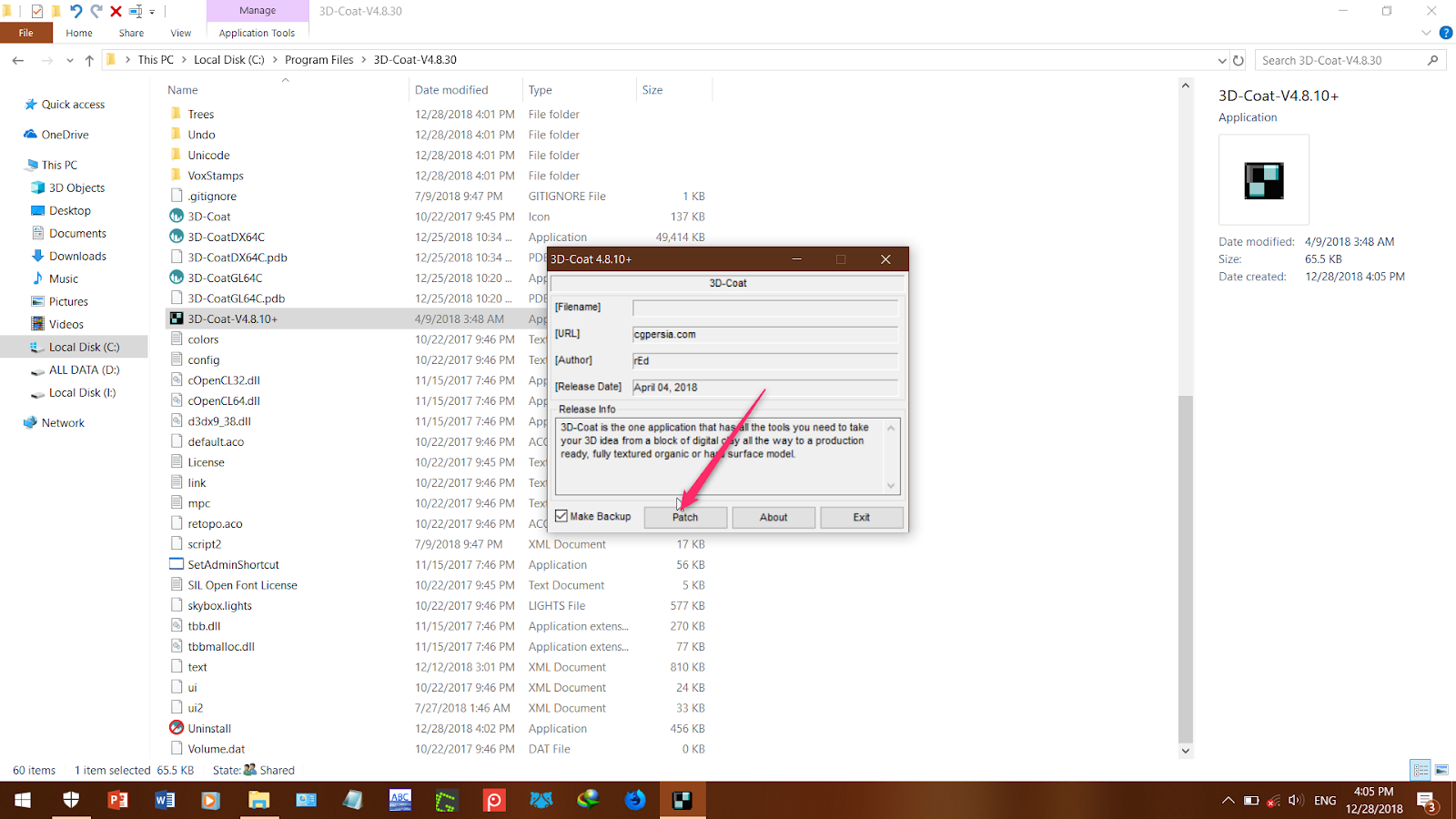This screenshot has width=1456, height=819.
Task: Open File Explorer taskbar icon
Action: [x=259, y=800]
